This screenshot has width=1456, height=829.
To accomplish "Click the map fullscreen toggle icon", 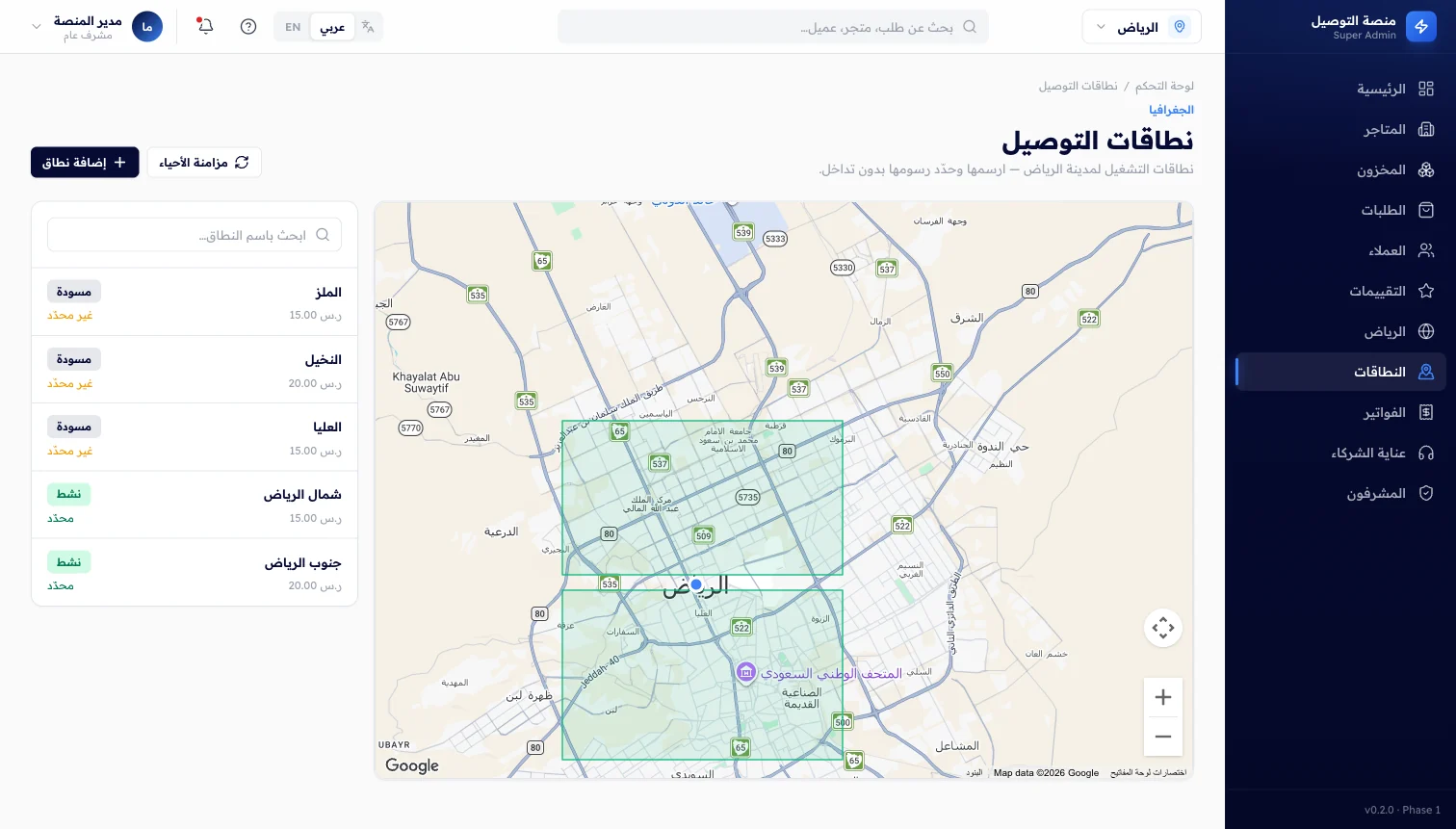I will coord(1163,628).
